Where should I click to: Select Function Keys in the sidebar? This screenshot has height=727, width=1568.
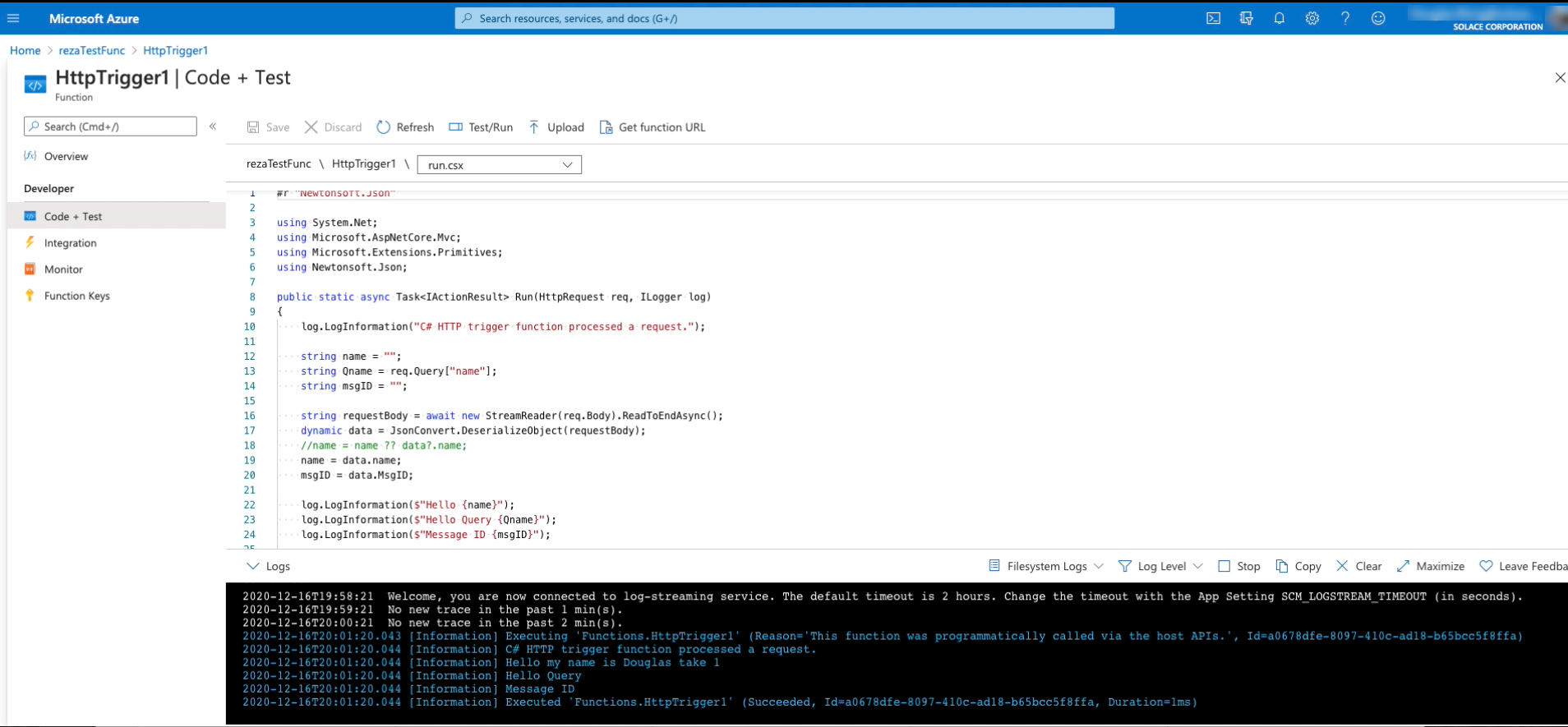76,296
